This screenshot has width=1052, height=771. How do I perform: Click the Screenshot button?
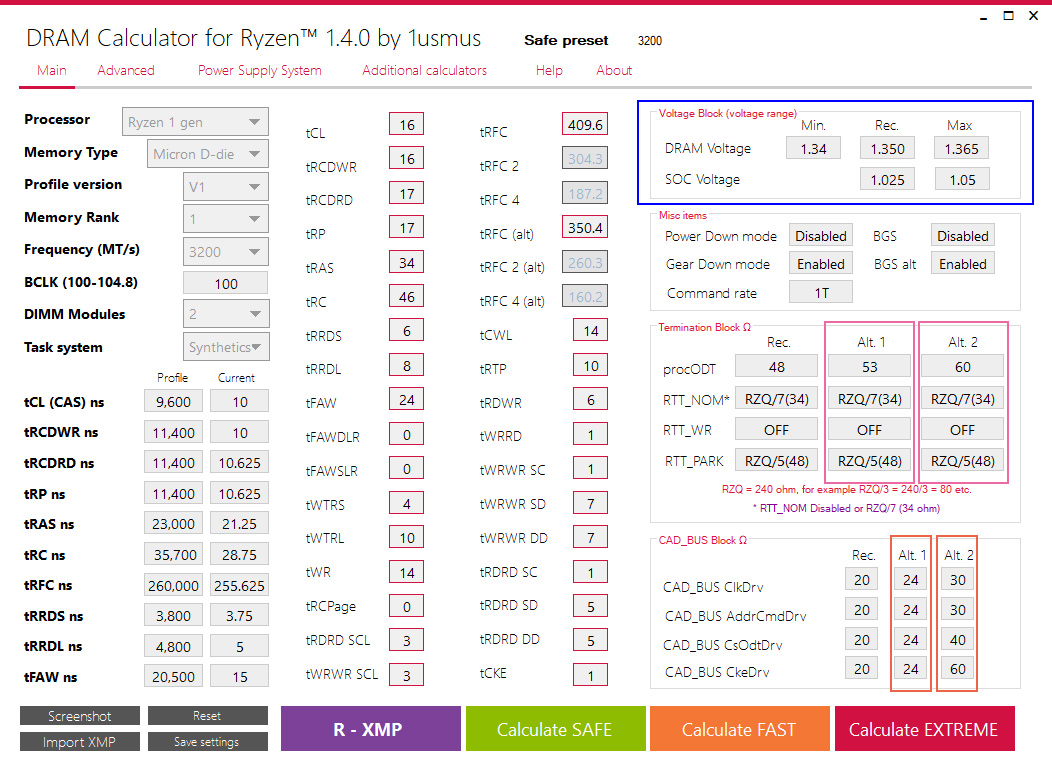80,716
